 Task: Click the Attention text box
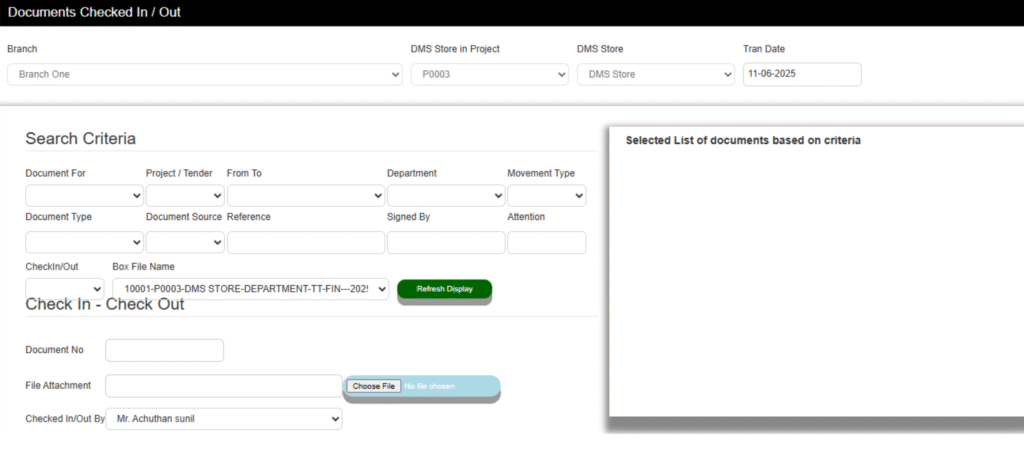[546, 243]
